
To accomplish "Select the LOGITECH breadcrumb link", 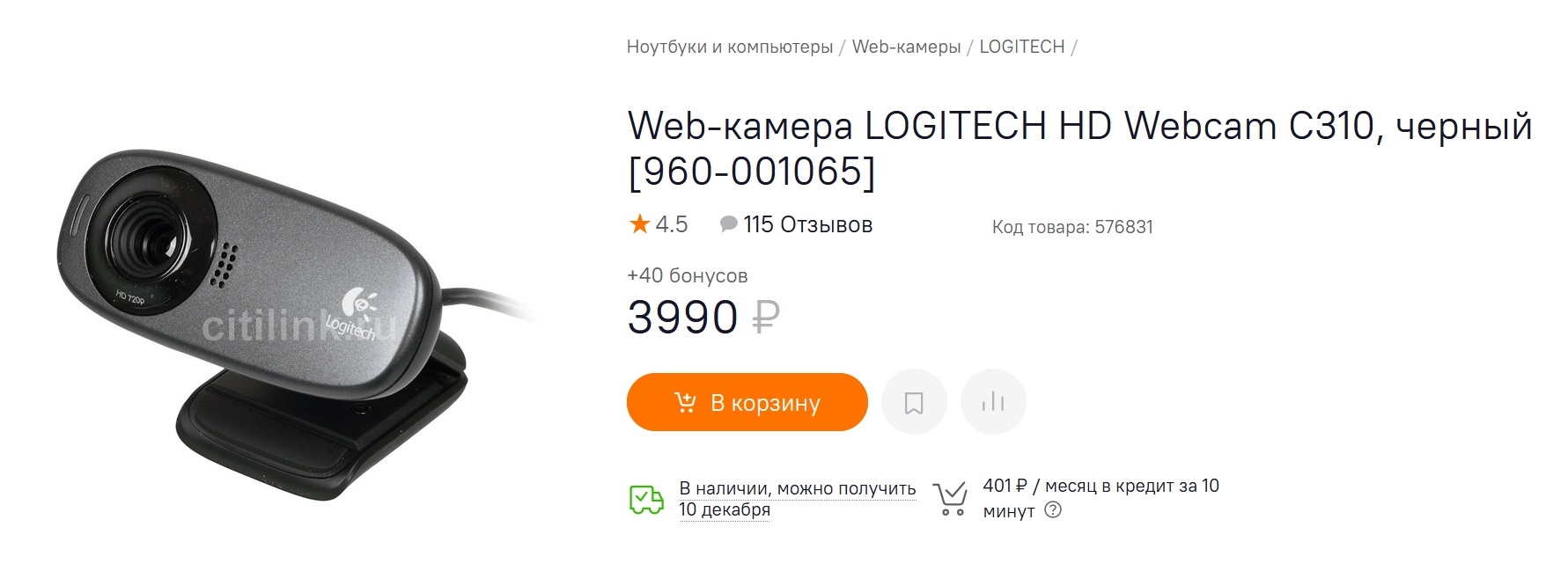I will point(1021,47).
